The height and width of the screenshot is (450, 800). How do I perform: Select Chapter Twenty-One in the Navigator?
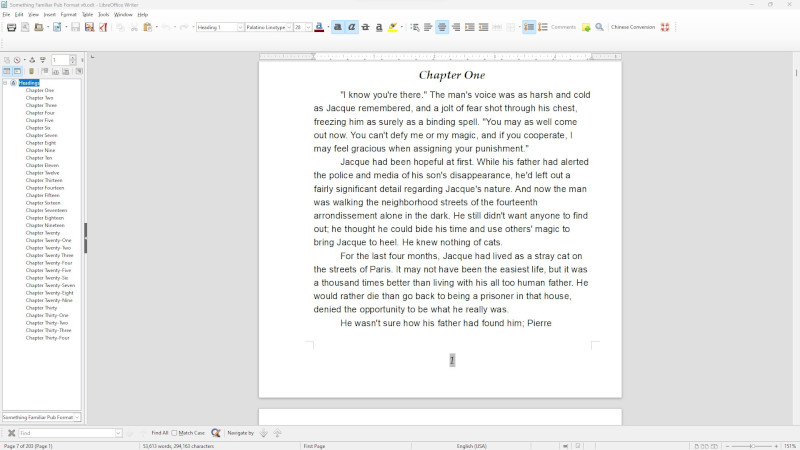[x=48, y=240]
